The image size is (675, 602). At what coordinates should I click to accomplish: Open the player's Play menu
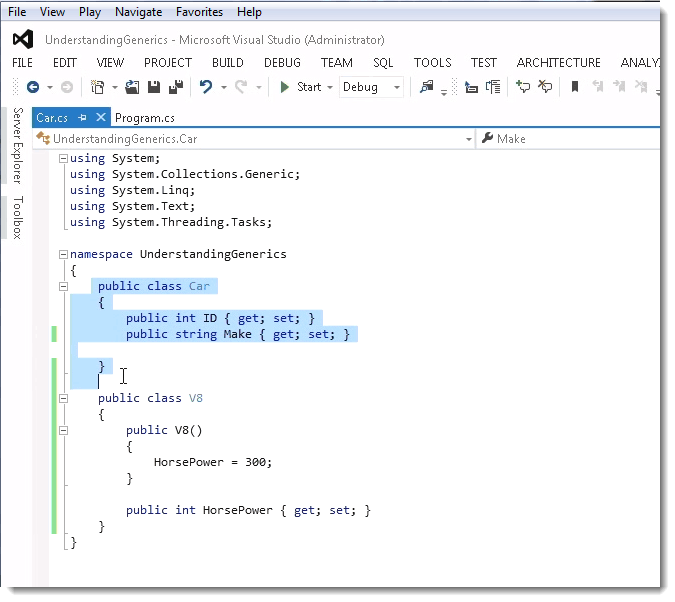click(90, 12)
